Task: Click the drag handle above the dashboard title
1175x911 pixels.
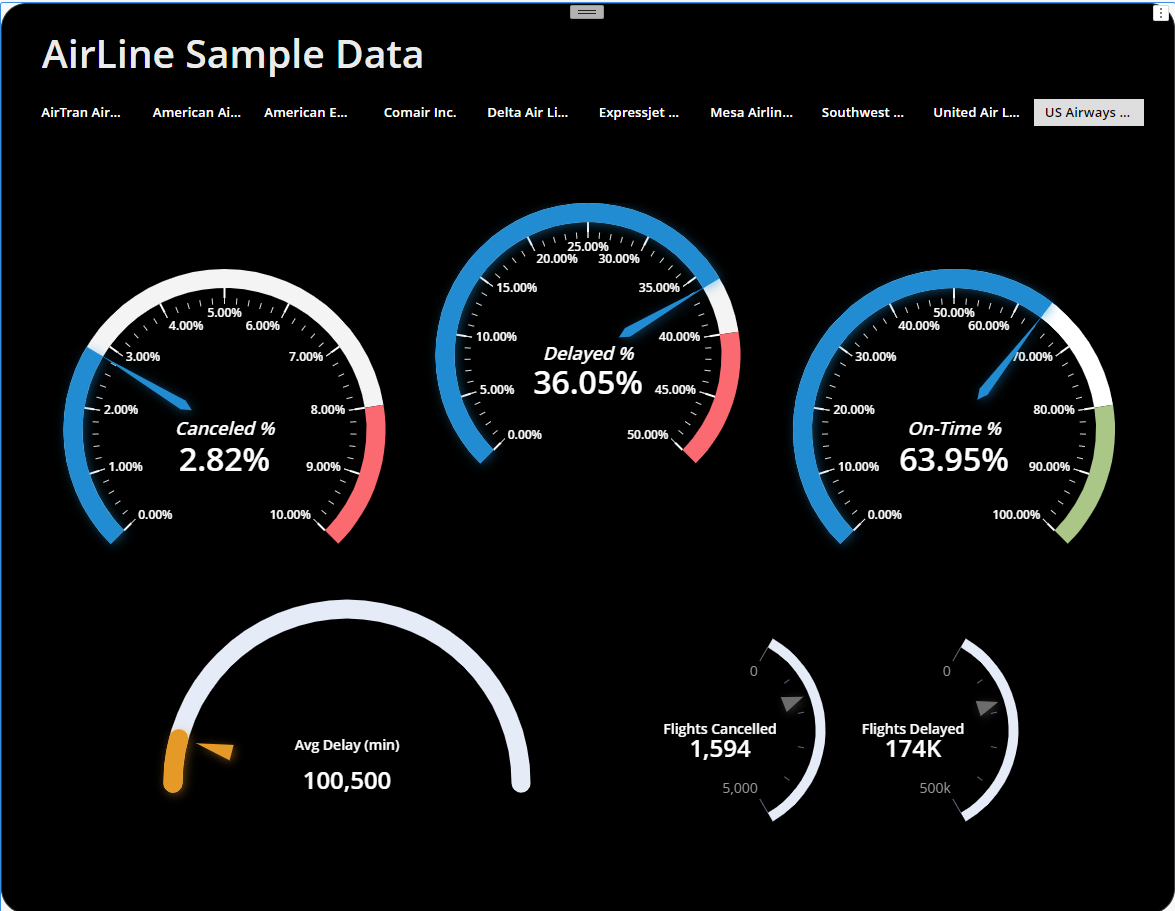Action: coord(586,11)
